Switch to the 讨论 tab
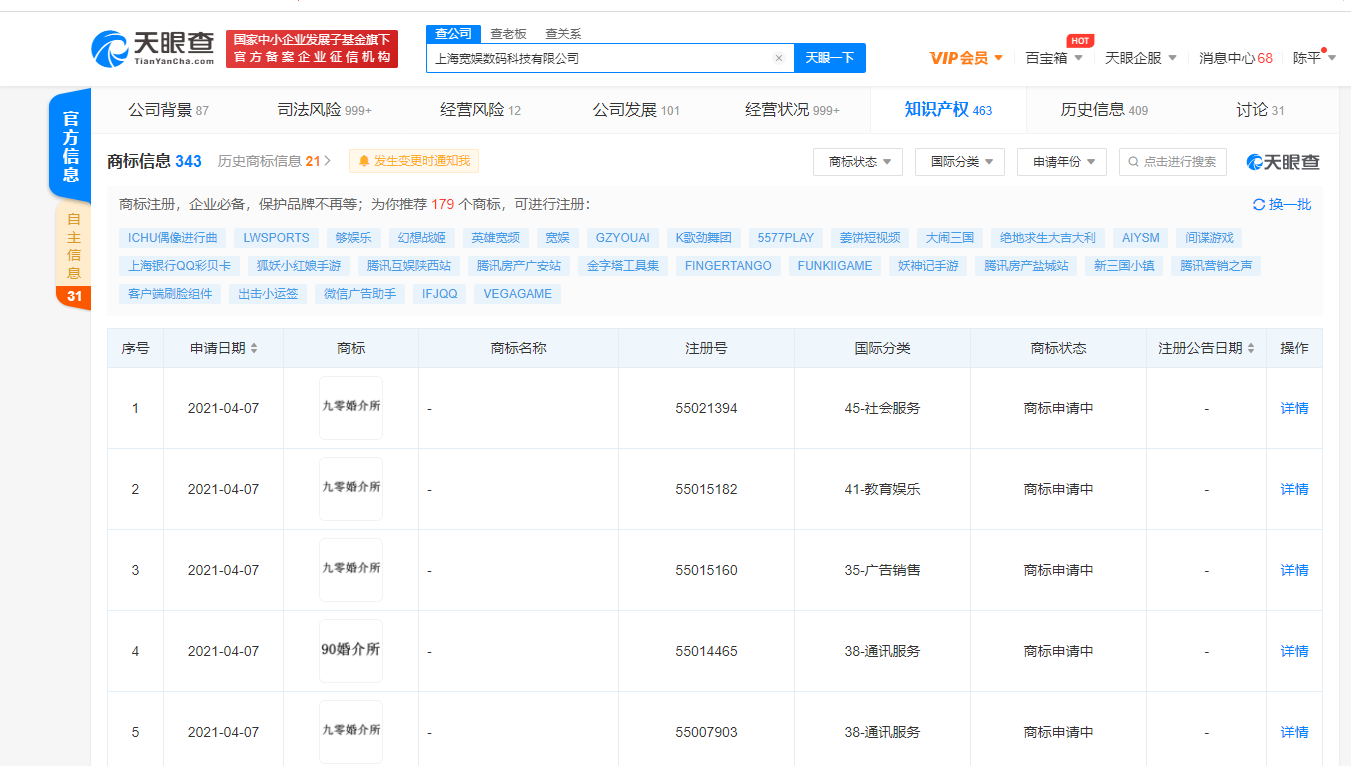 1260,110
